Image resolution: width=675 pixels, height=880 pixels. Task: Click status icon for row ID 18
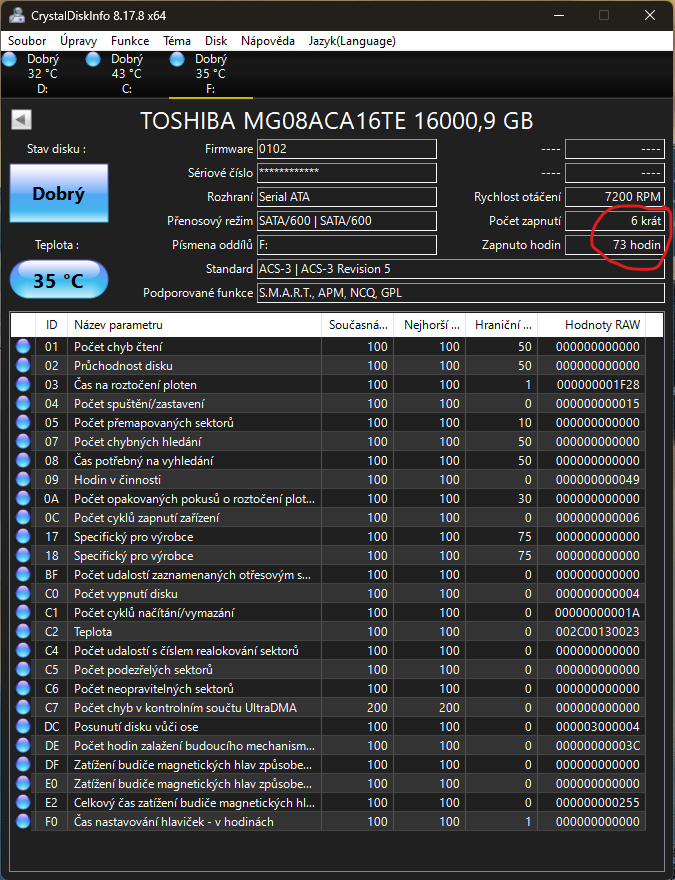click(23, 556)
